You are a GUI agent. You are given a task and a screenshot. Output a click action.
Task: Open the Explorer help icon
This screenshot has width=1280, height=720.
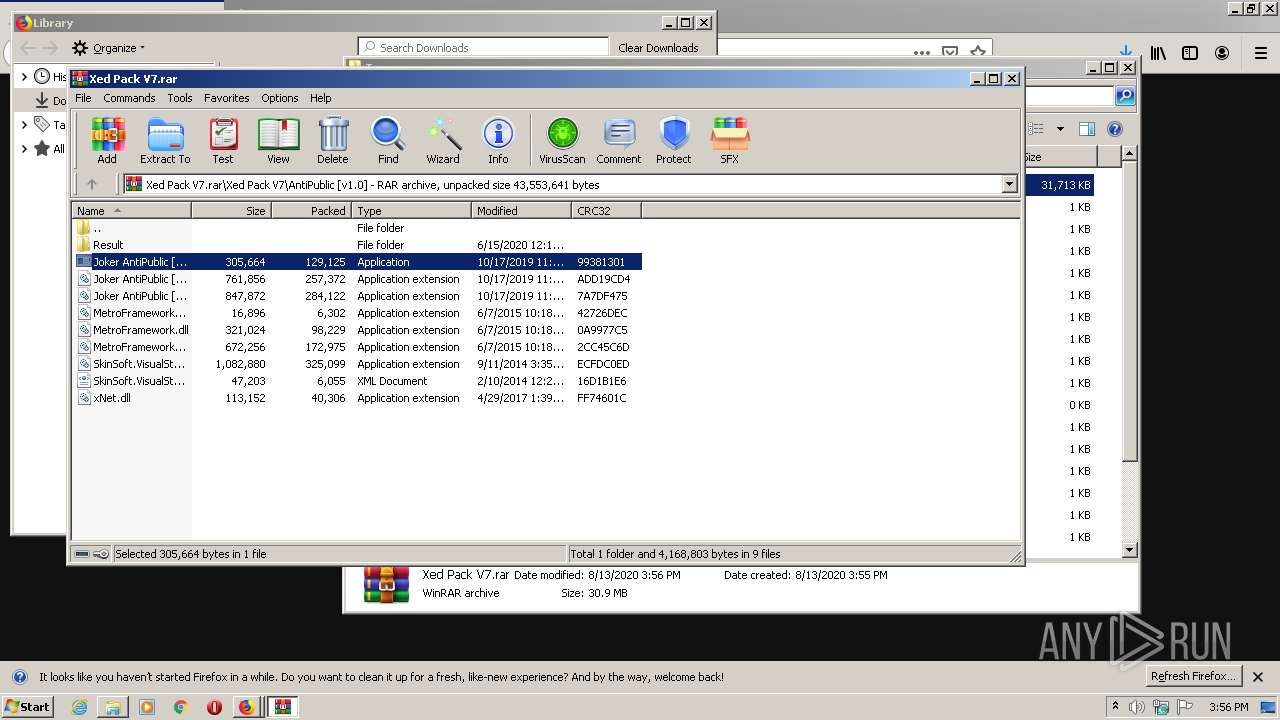(1115, 129)
